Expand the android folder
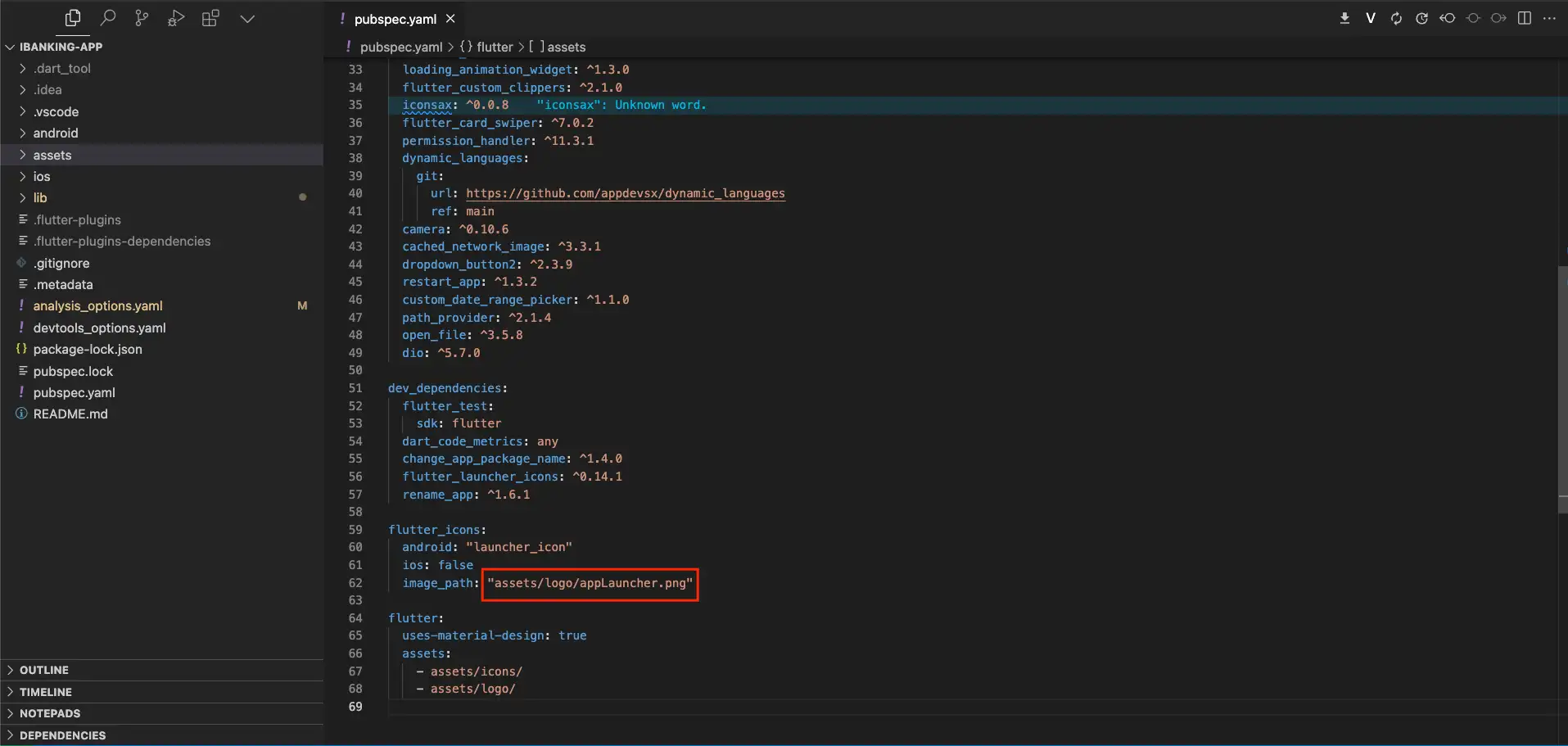Screen dimensions: 1568x746 tap(54, 133)
